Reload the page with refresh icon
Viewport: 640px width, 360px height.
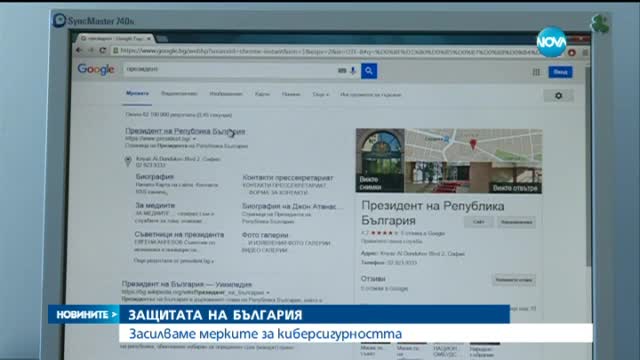[x=102, y=51]
